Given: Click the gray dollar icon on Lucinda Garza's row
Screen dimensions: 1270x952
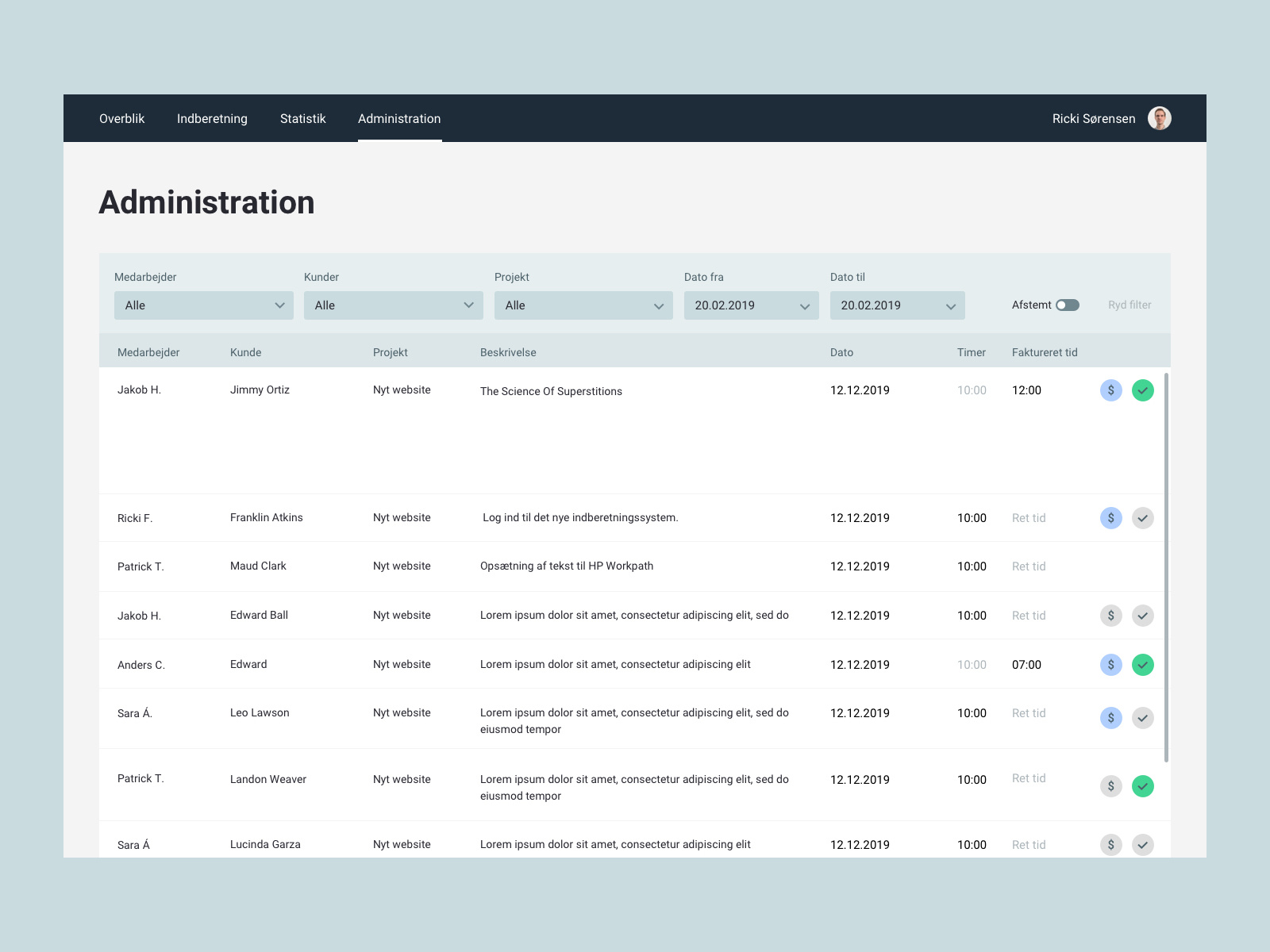Looking at the screenshot, I should pyautogui.click(x=1110, y=845).
